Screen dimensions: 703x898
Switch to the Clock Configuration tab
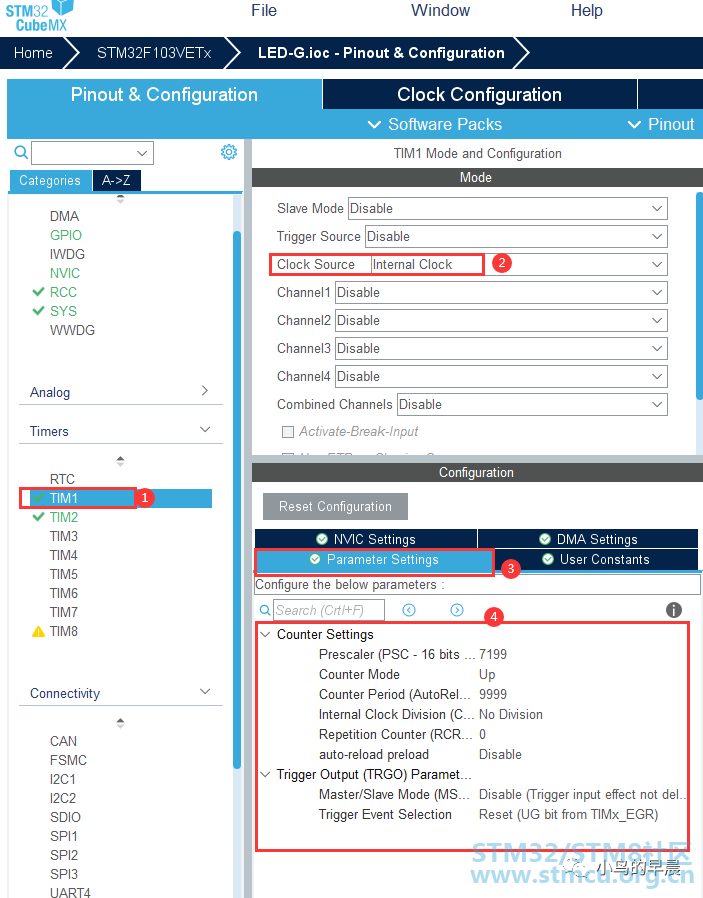(480, 94)
